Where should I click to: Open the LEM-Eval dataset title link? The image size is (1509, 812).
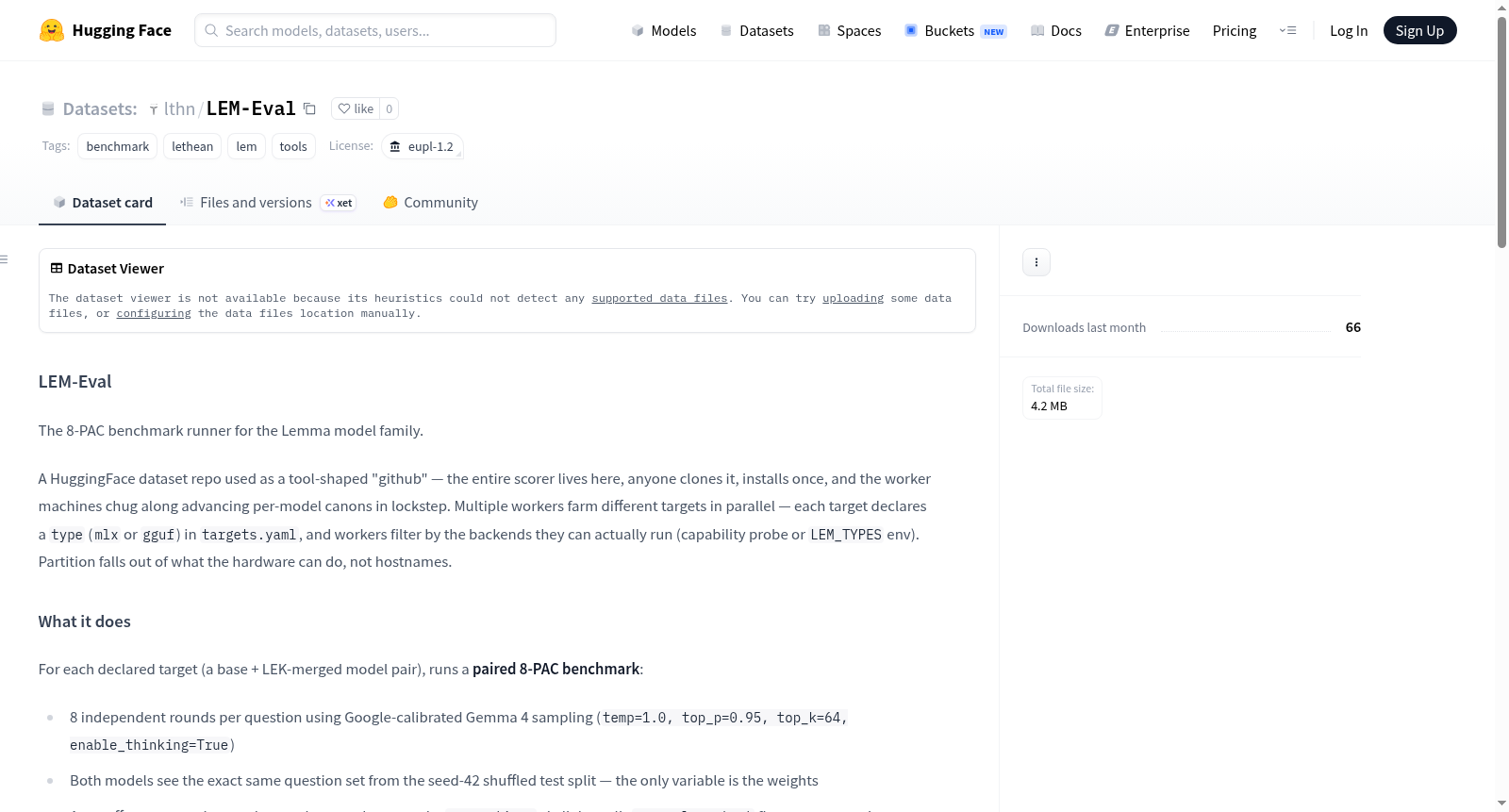(x=251, y=108)
